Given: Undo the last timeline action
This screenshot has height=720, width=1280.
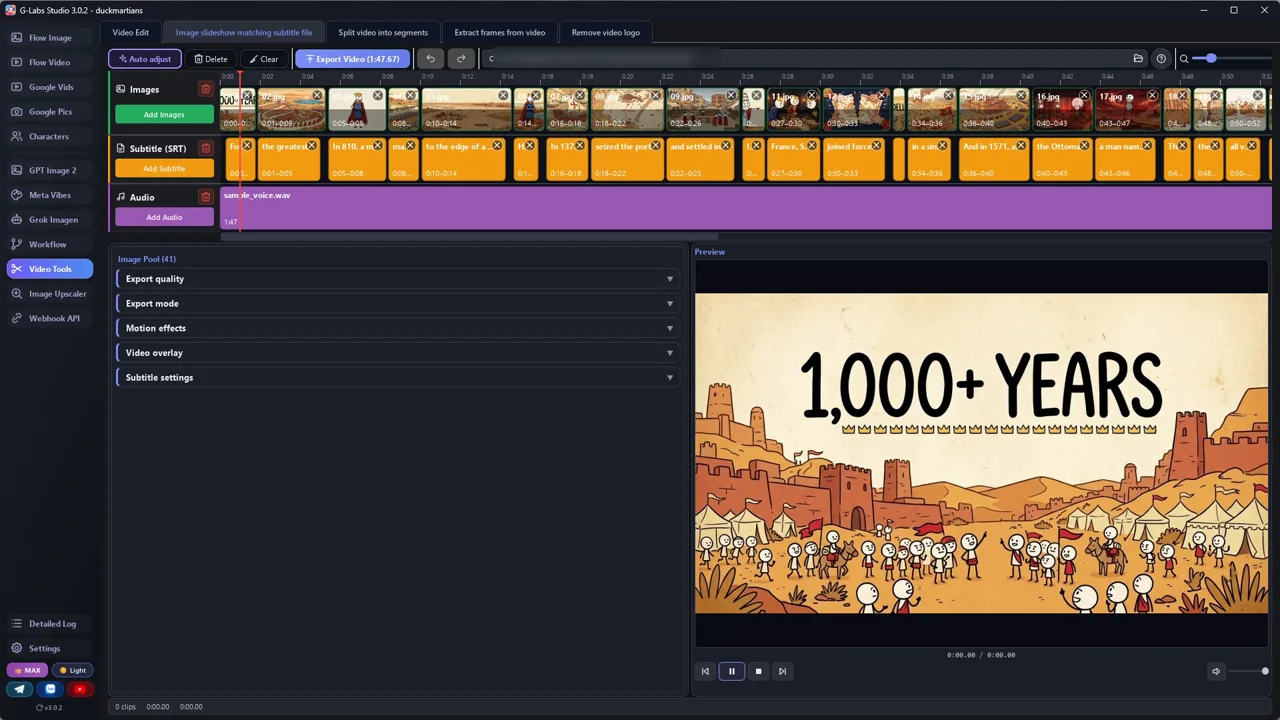Looking at the screenshot, I should tap(430, 59).
